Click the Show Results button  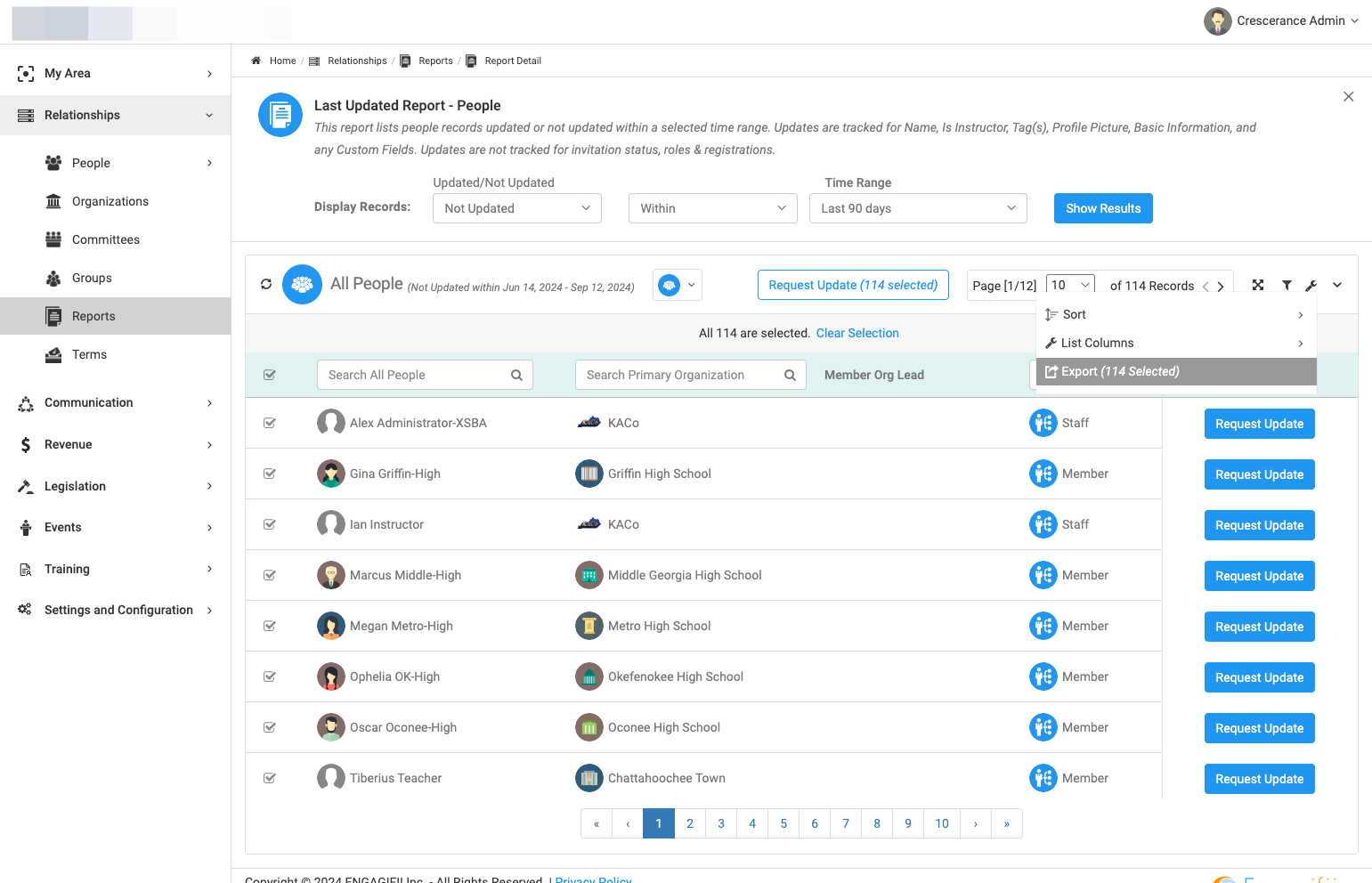[x=1103, y=208]
